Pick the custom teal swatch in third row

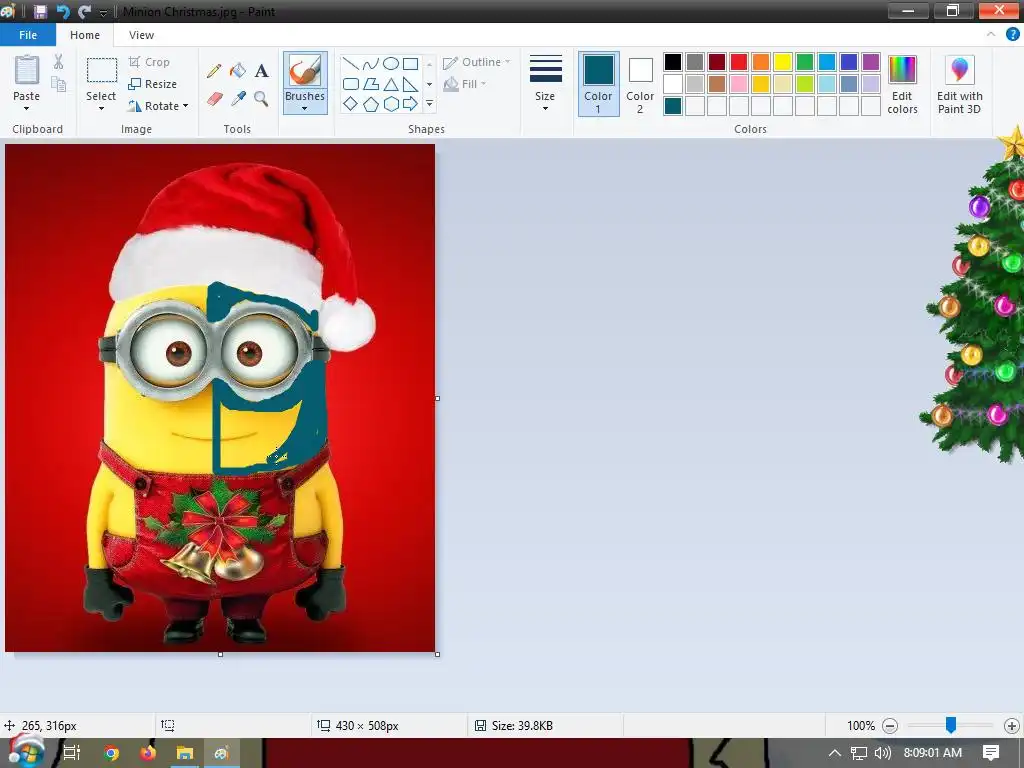pos(673,106)
